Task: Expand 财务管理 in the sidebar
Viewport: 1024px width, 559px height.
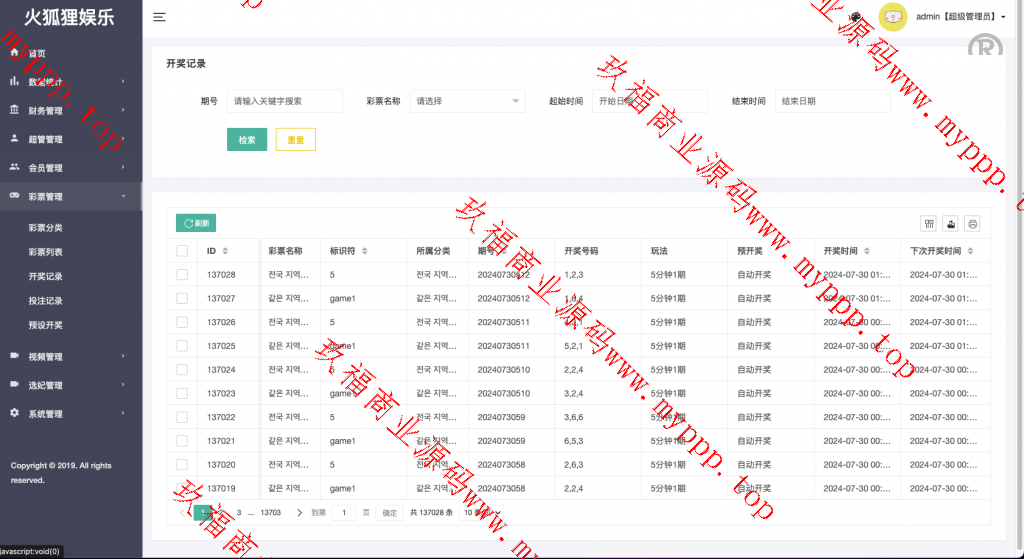Action: [x=70, y=111]
